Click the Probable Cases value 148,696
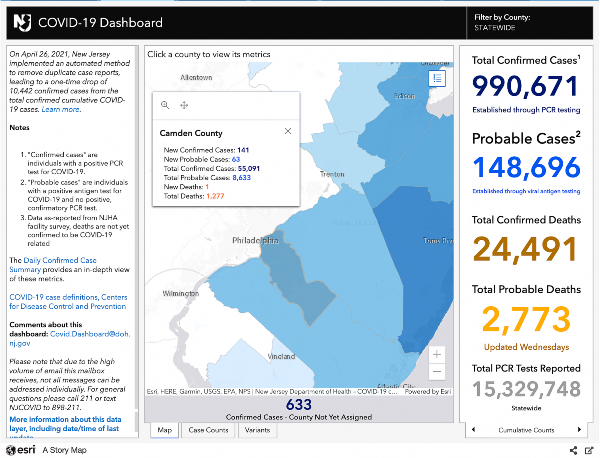600x458 pixels. click(x=526, y=168)
